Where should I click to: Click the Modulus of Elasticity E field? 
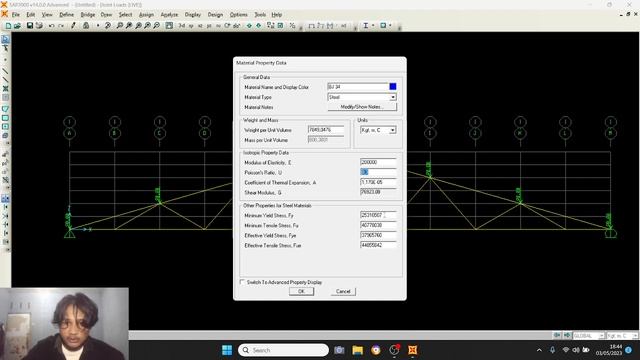pos(378,162)
